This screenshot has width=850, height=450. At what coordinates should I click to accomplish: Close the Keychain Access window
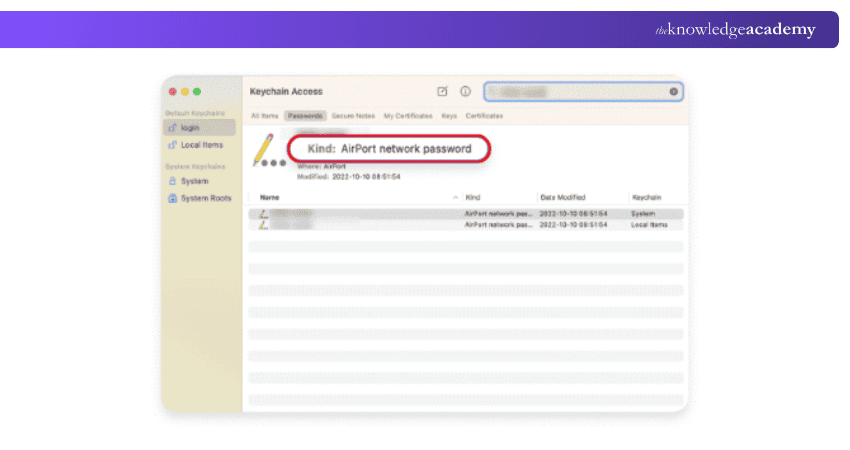pyautogui.click(x=173, y=92)
